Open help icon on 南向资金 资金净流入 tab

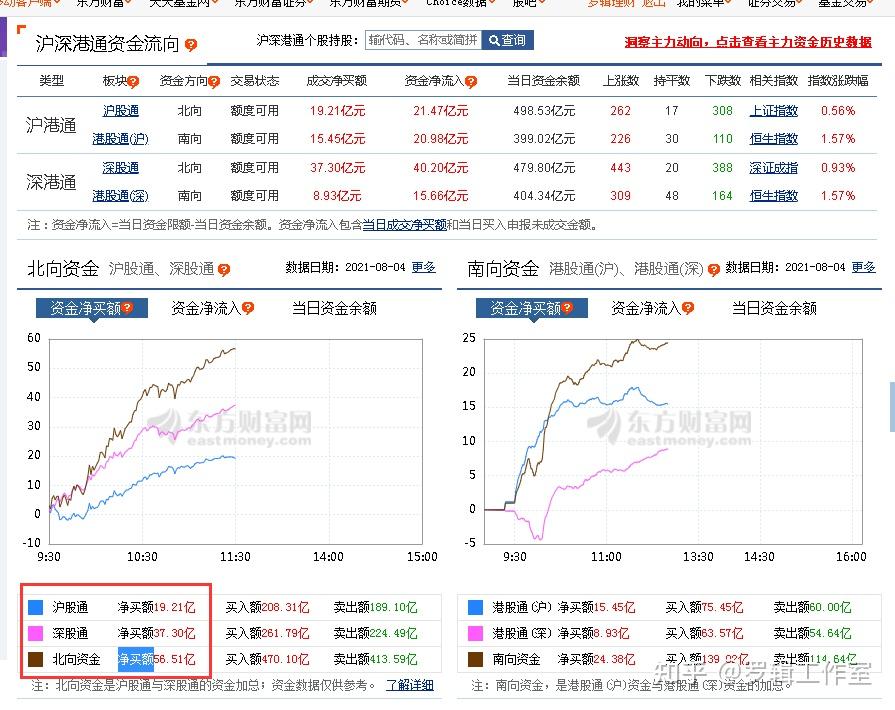tap(688, 308)
